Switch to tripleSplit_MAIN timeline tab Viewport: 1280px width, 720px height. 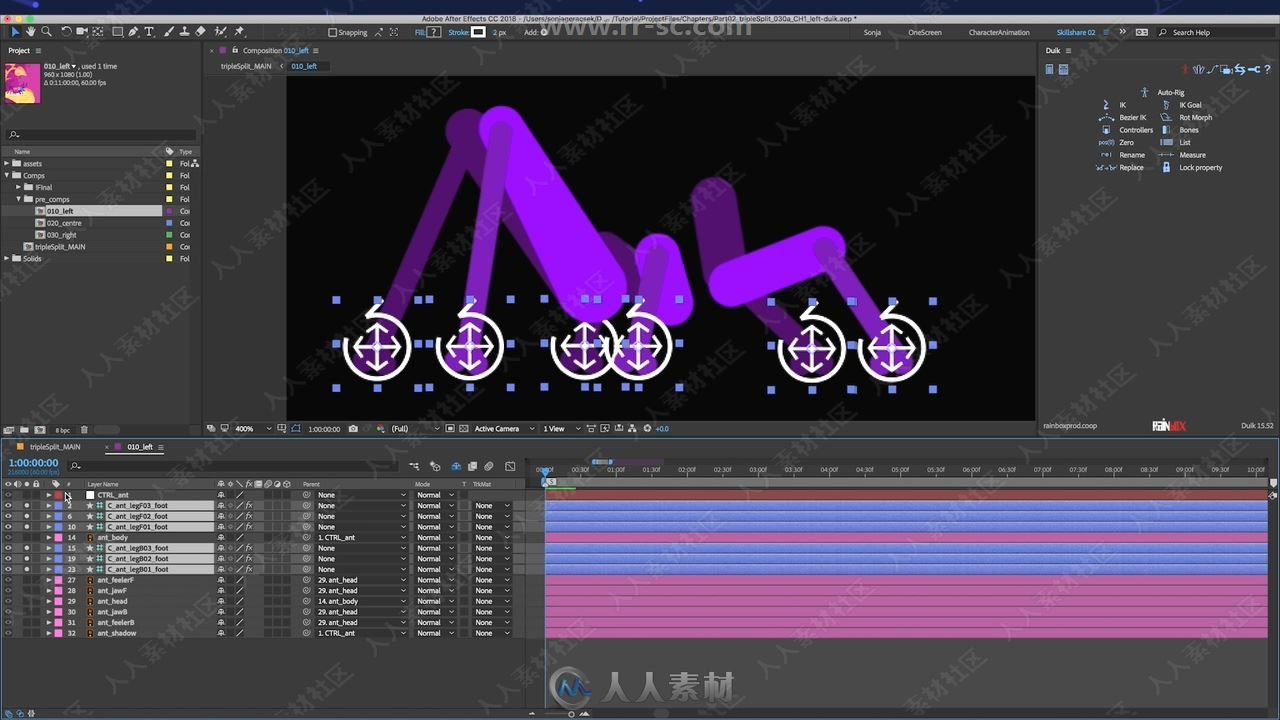tap(55, 447)
